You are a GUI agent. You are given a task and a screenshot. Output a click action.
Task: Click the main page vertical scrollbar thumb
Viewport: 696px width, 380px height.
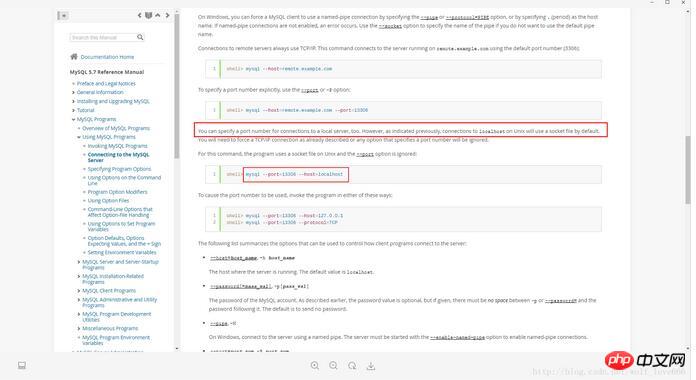point(688,170)
